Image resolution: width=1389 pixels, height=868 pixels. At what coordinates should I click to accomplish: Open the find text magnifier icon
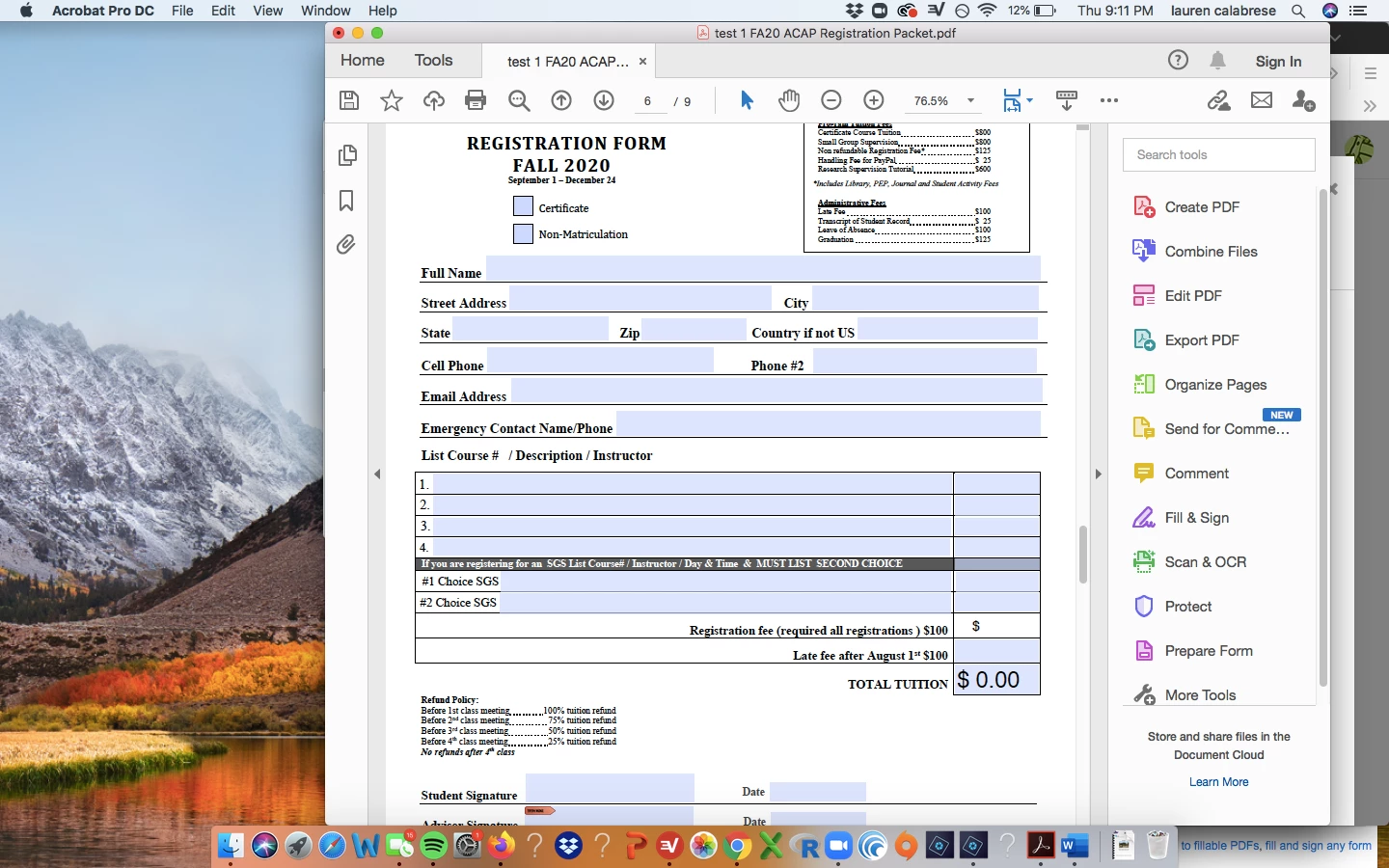(519, 100)
